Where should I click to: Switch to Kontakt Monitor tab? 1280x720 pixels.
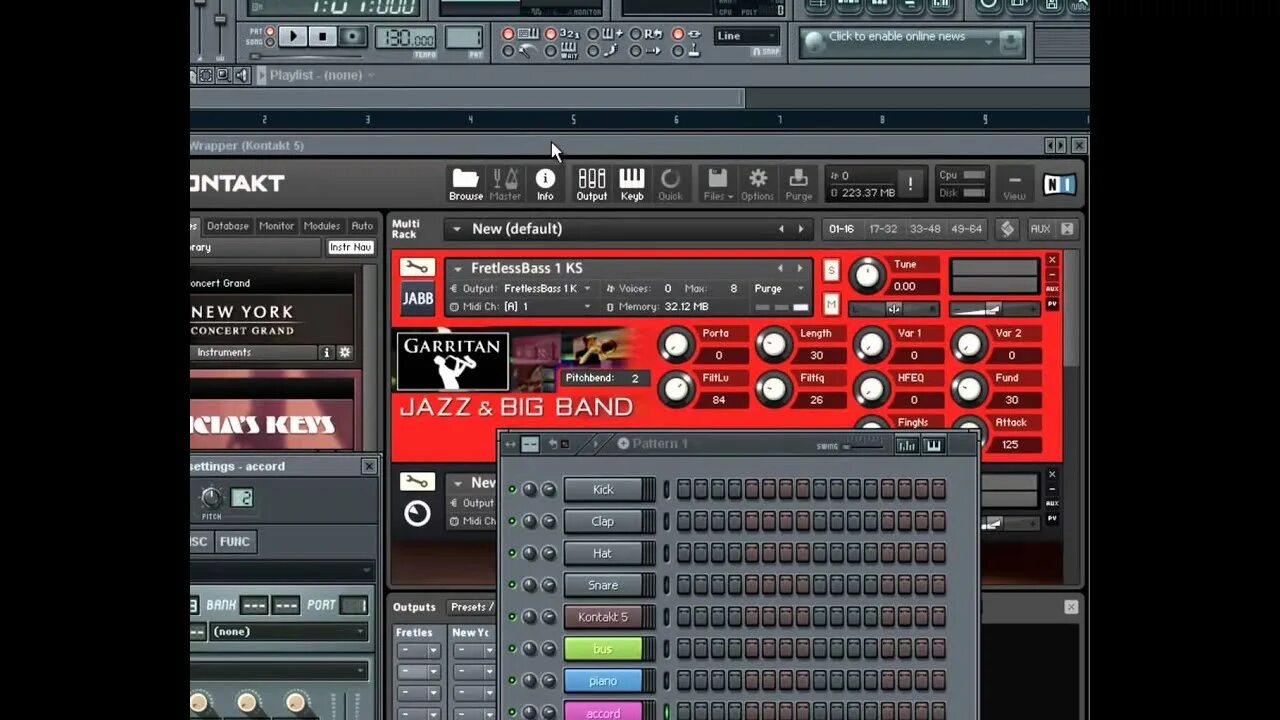[x=277, y=226]
